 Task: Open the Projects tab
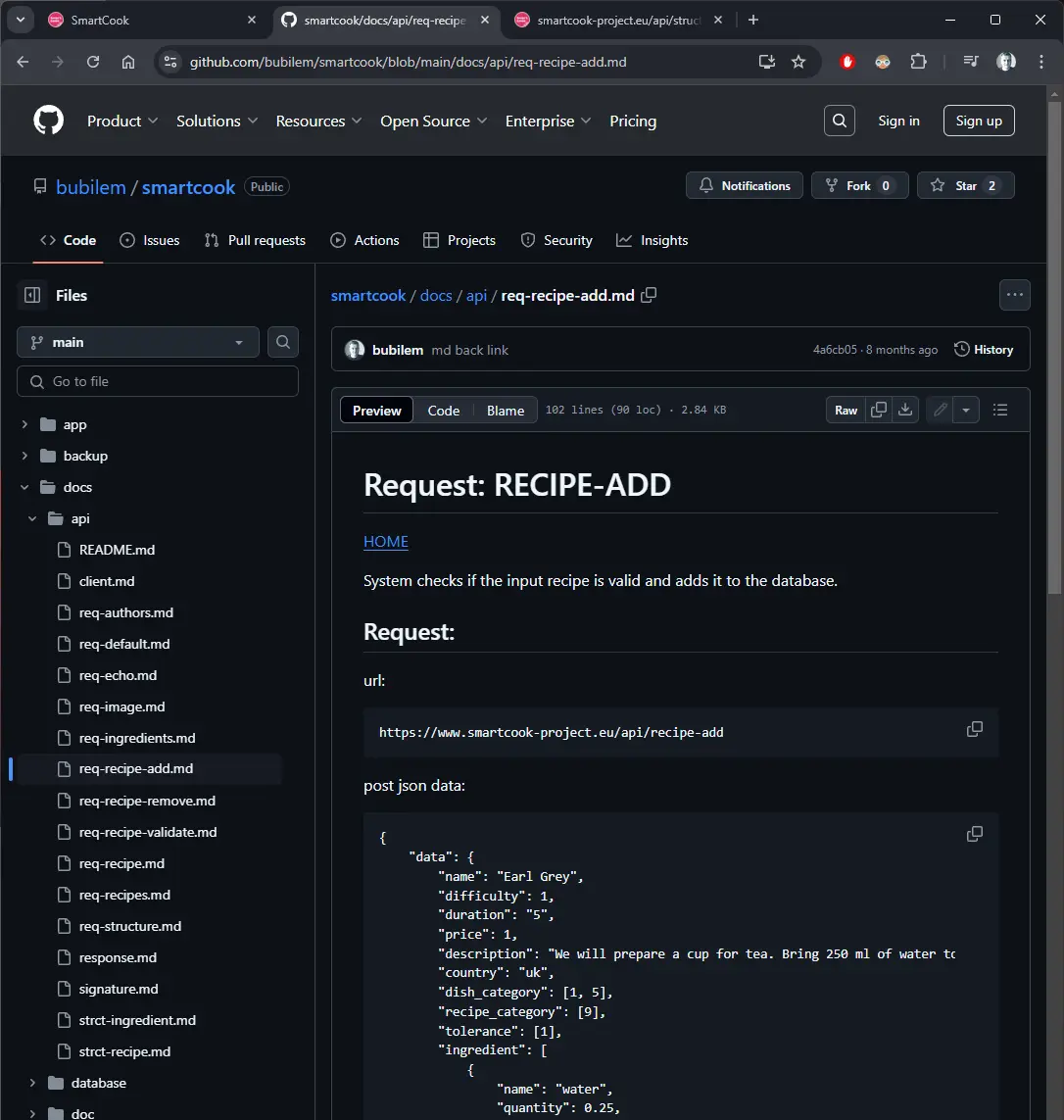[459, 240]
